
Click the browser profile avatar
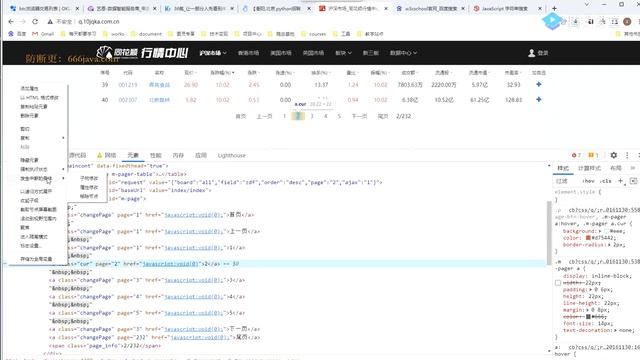(x=627, y=22)
